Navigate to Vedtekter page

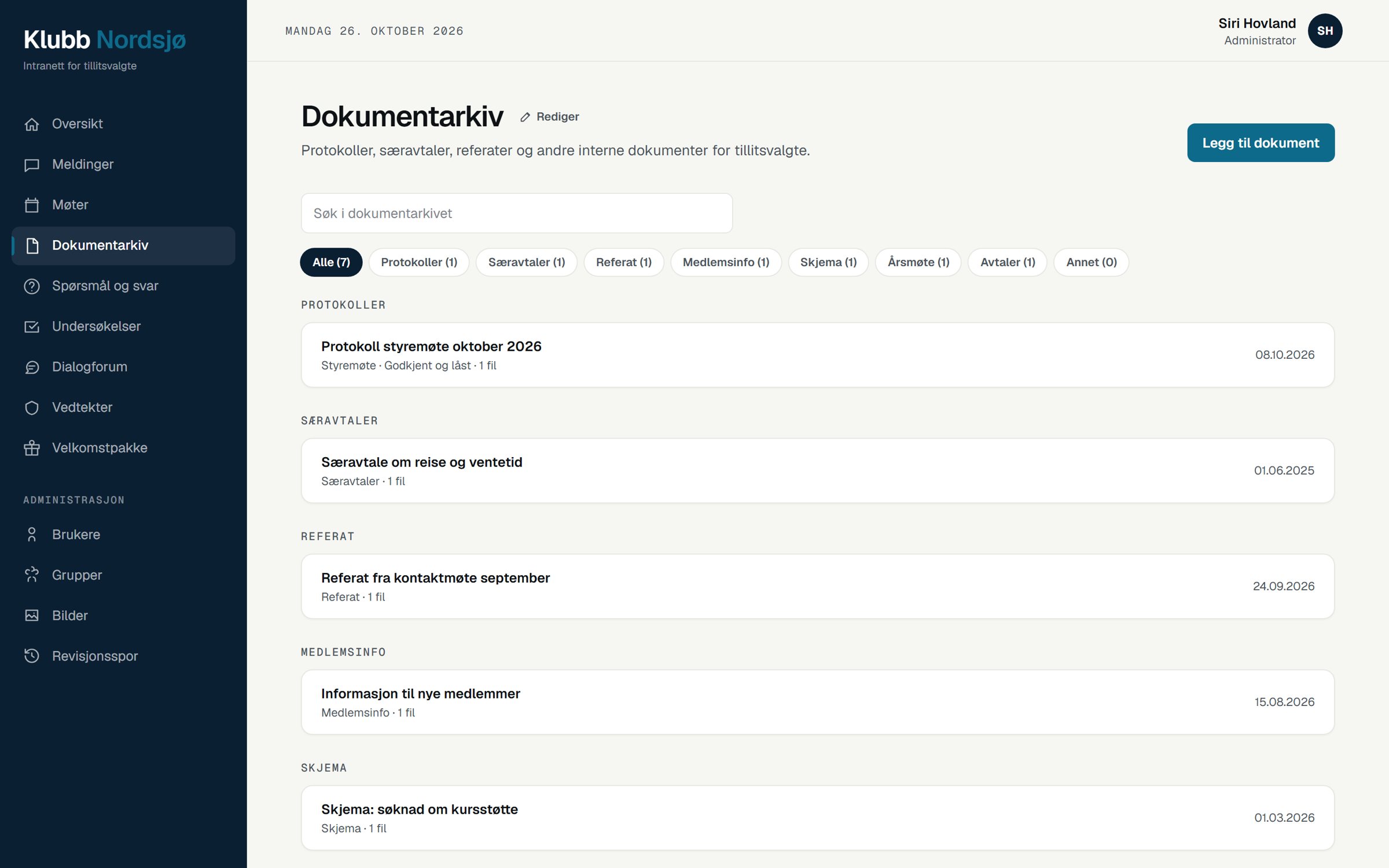[123, 407]
